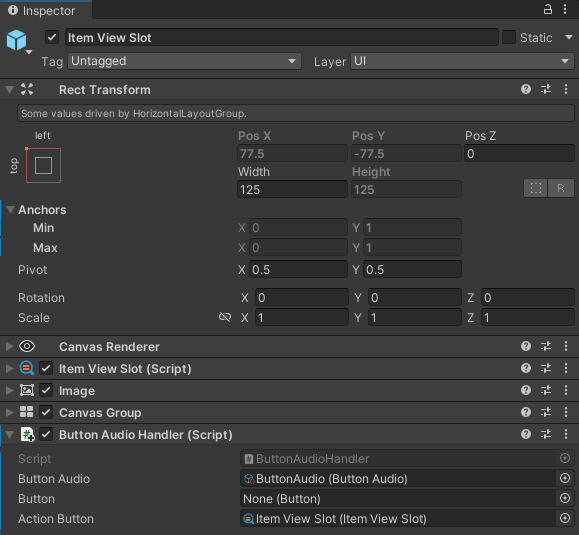The image size is (579, 535).
Task: Toggle the Item View Slot active checkbox
Action: [52, 37]
